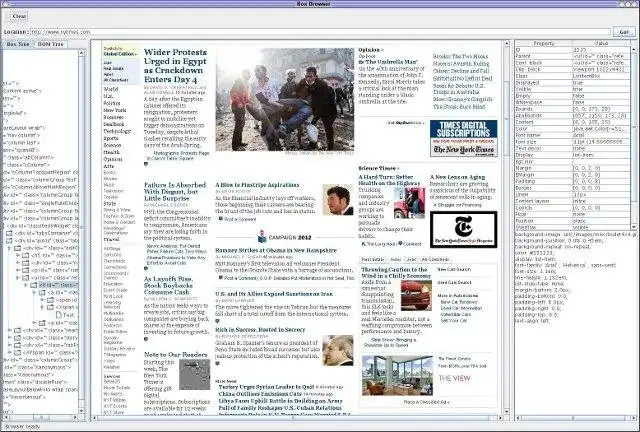Click the Opinion section header link
The width and height of the screenshot is (640, 432).
pos(371,50)
